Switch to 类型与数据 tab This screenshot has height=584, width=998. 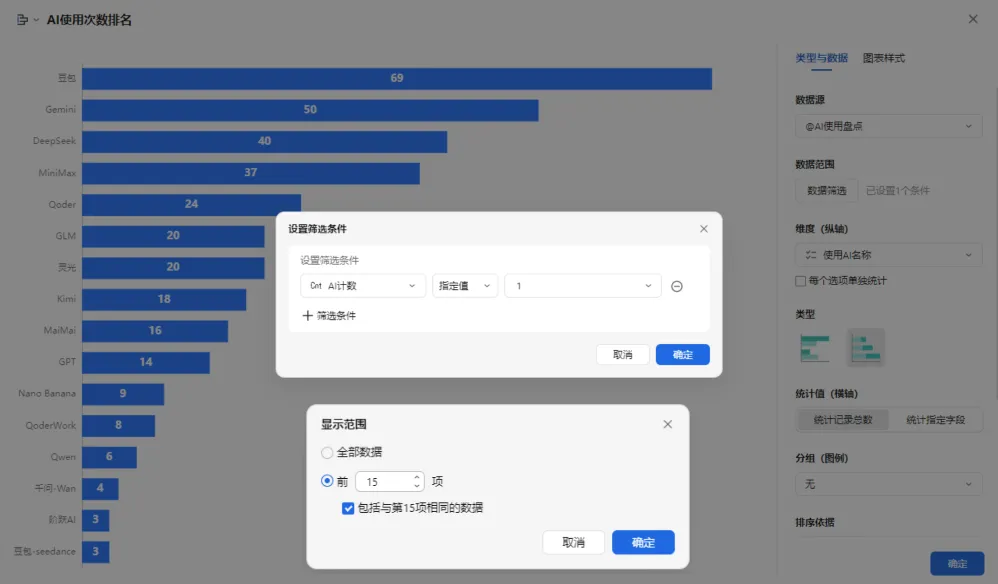coord(821,58)
